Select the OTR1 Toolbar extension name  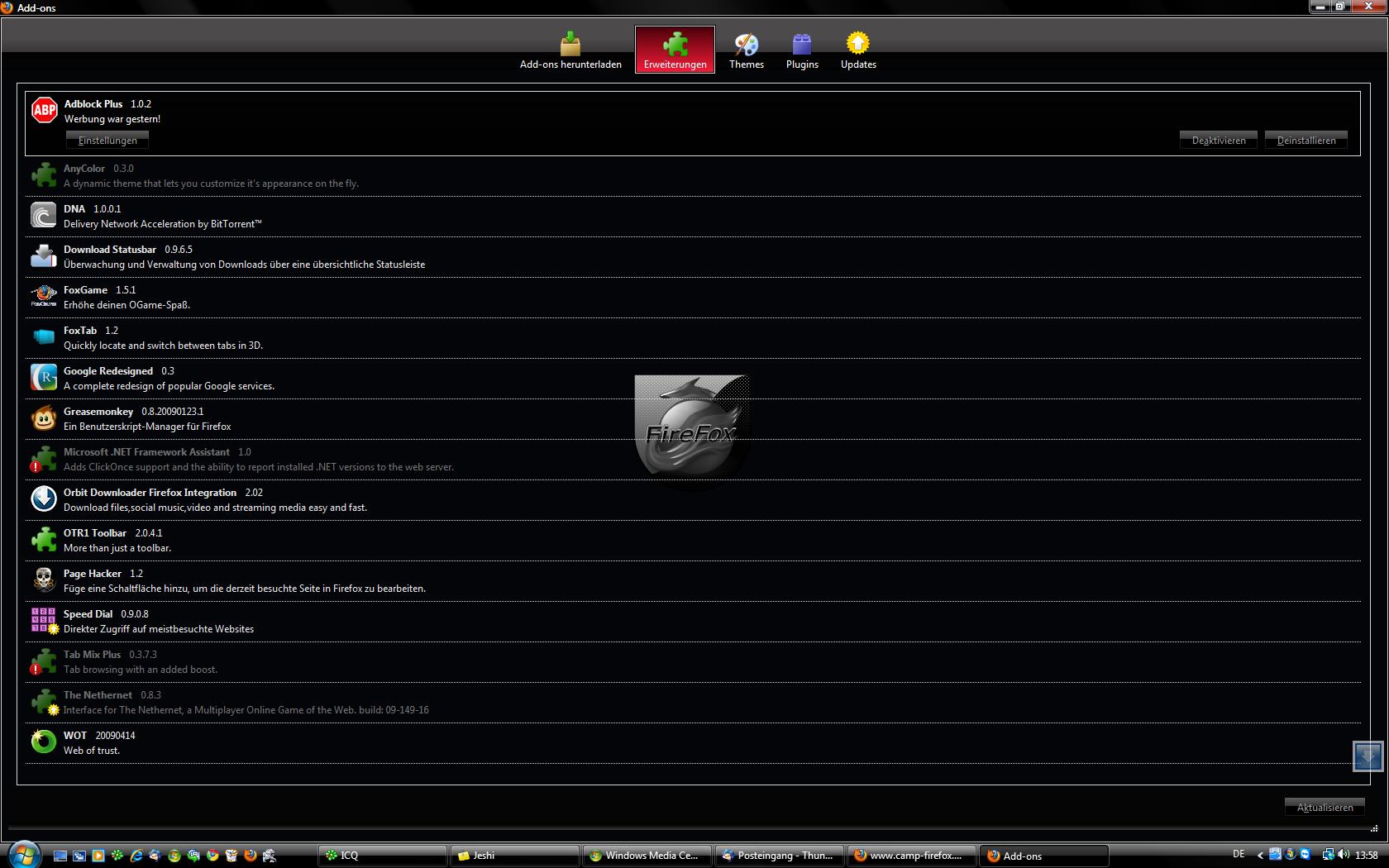point(95,533)
